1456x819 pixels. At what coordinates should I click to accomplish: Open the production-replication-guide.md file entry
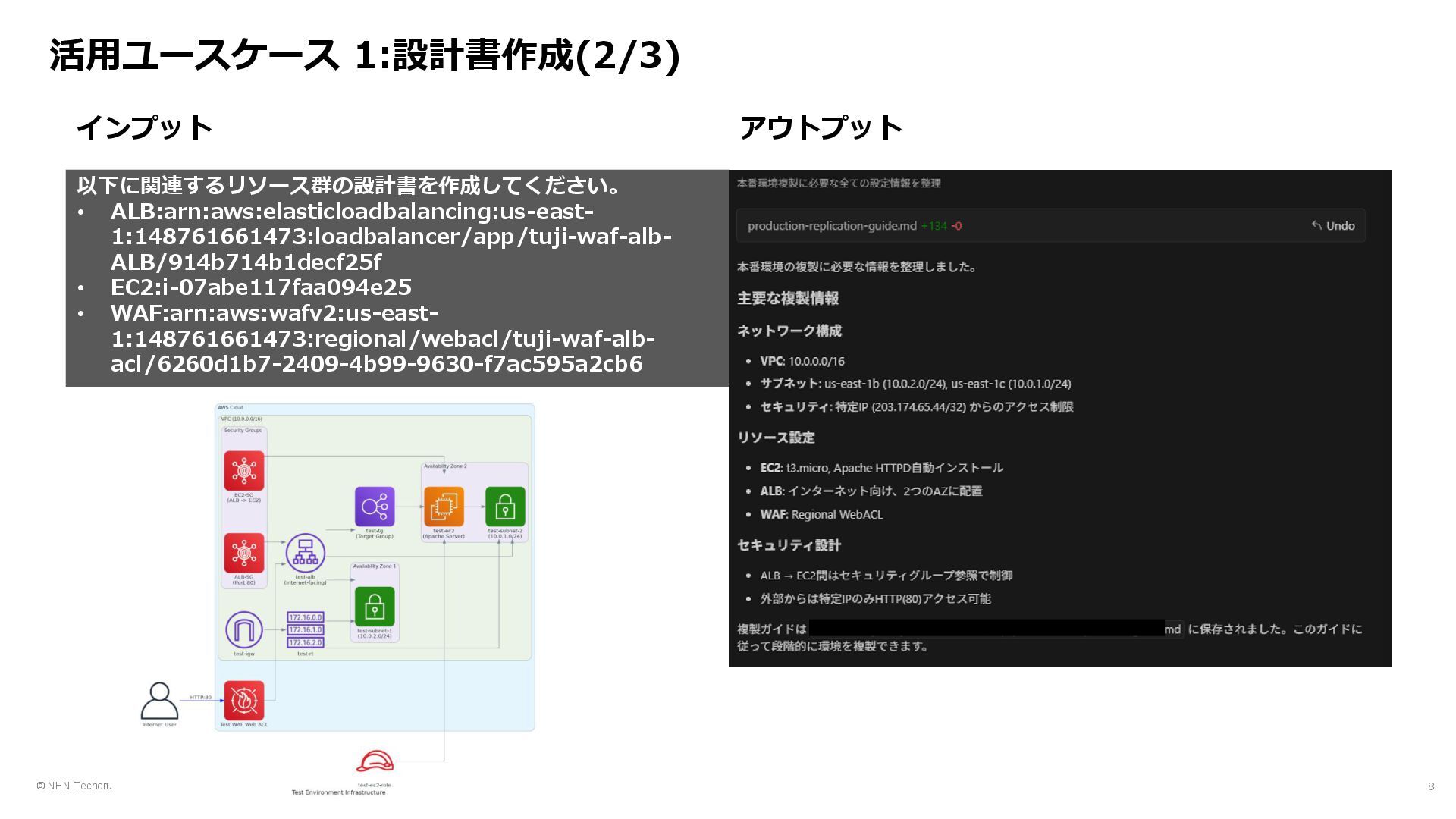832,226
